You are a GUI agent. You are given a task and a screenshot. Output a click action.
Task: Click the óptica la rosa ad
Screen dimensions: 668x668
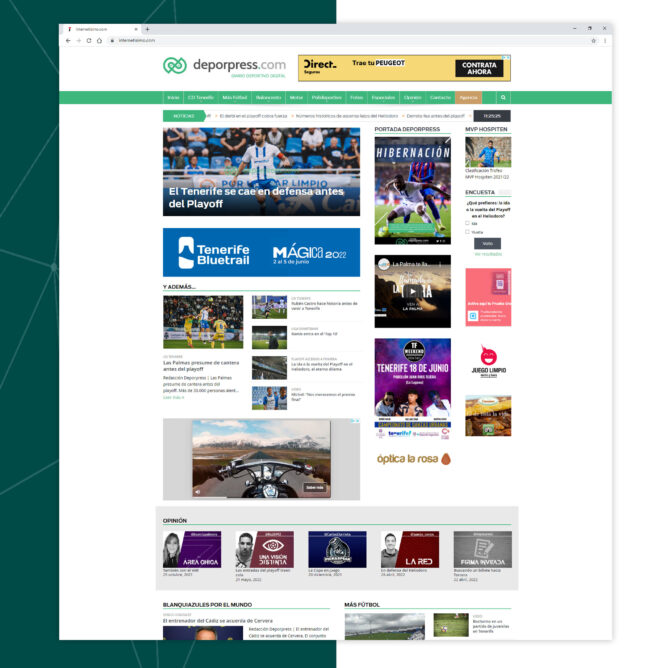click(413, 459)
